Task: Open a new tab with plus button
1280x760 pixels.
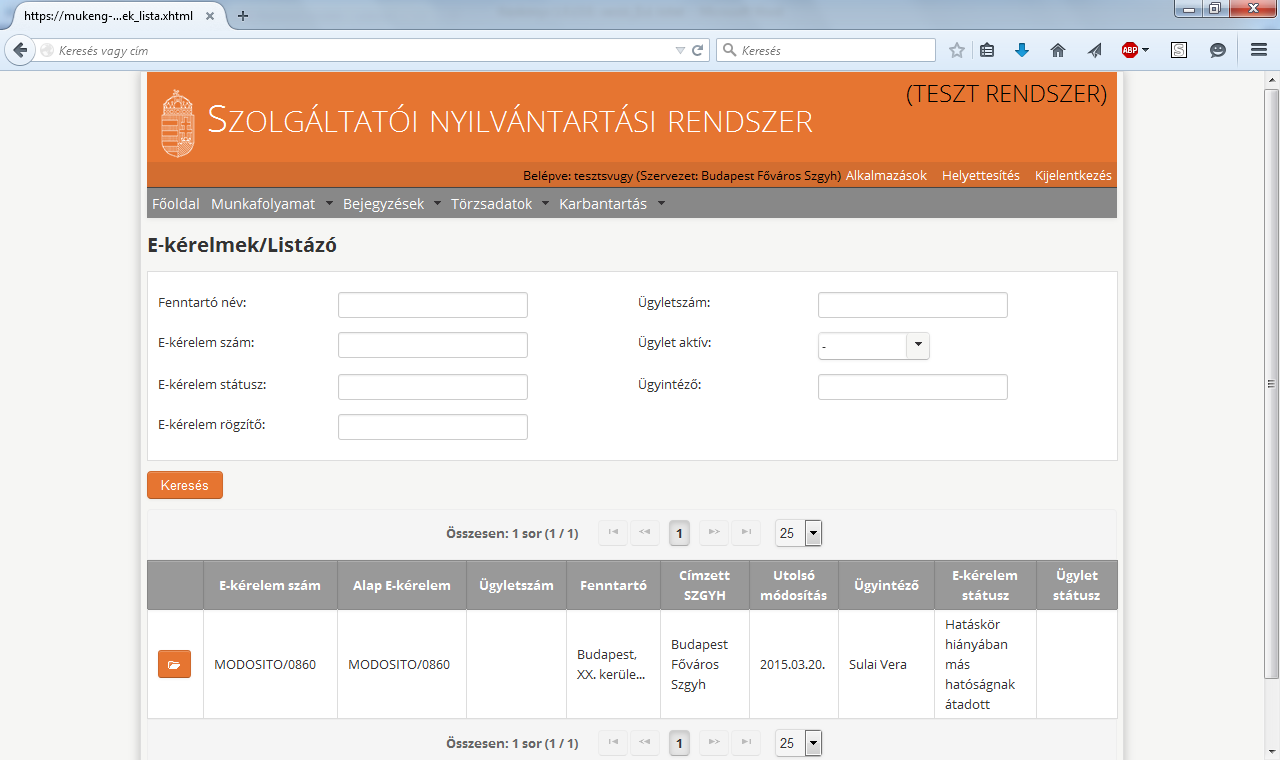Action: [x=243, y=16]
